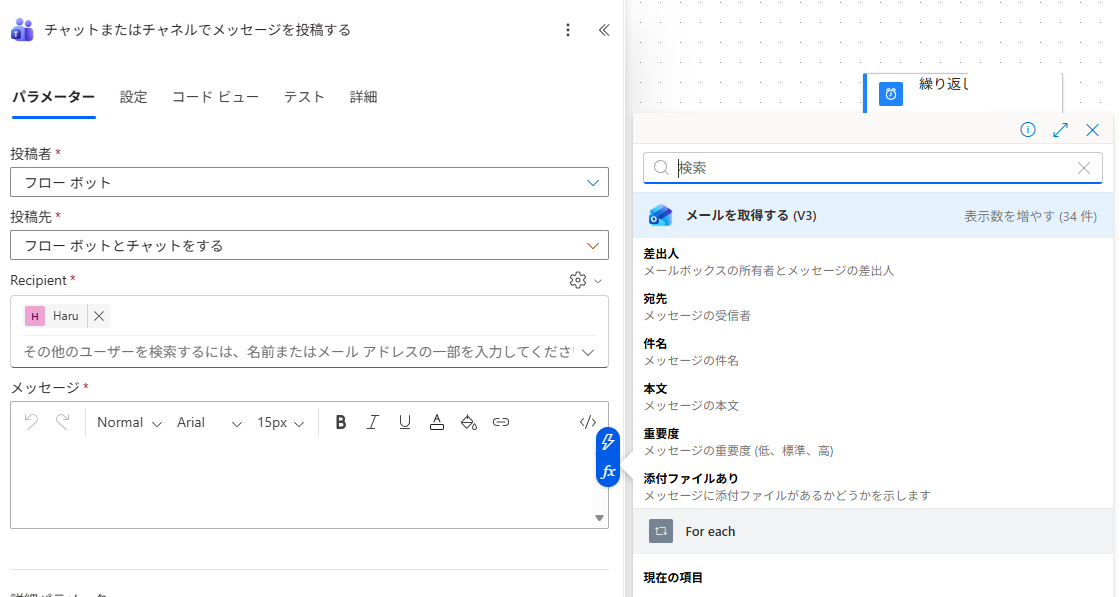Insert 件名 dynamic content
1120x597 pixels.
(873, 352)
